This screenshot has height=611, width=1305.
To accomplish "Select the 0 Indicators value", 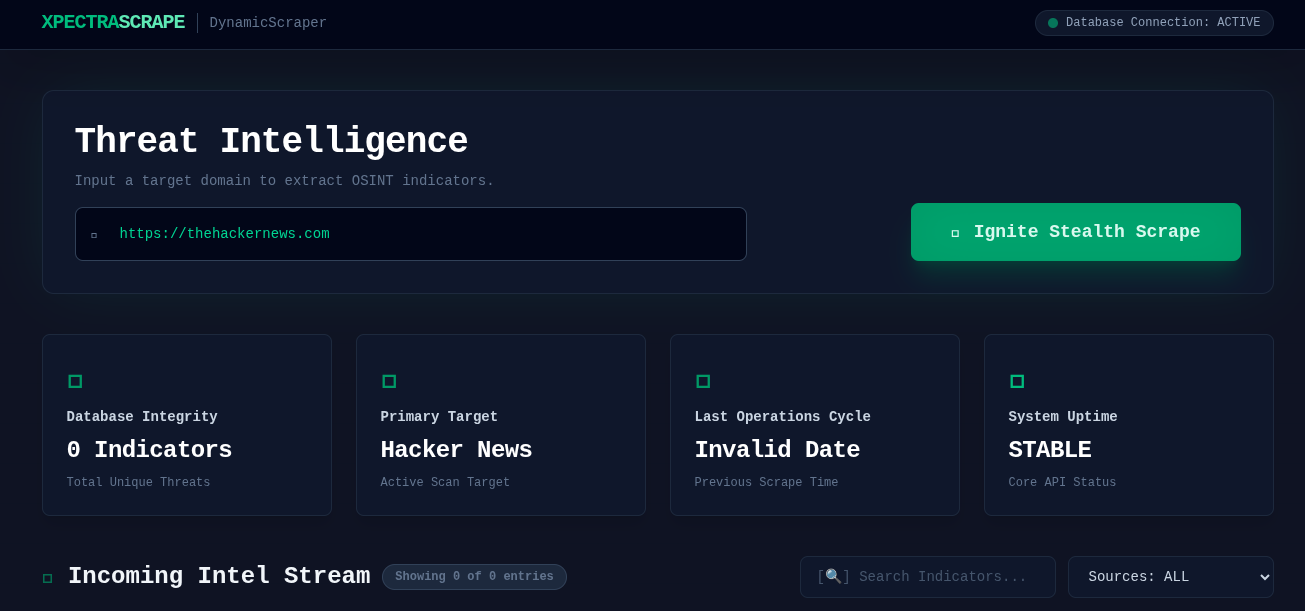I will pyautogui.click(x=149, y=450).
